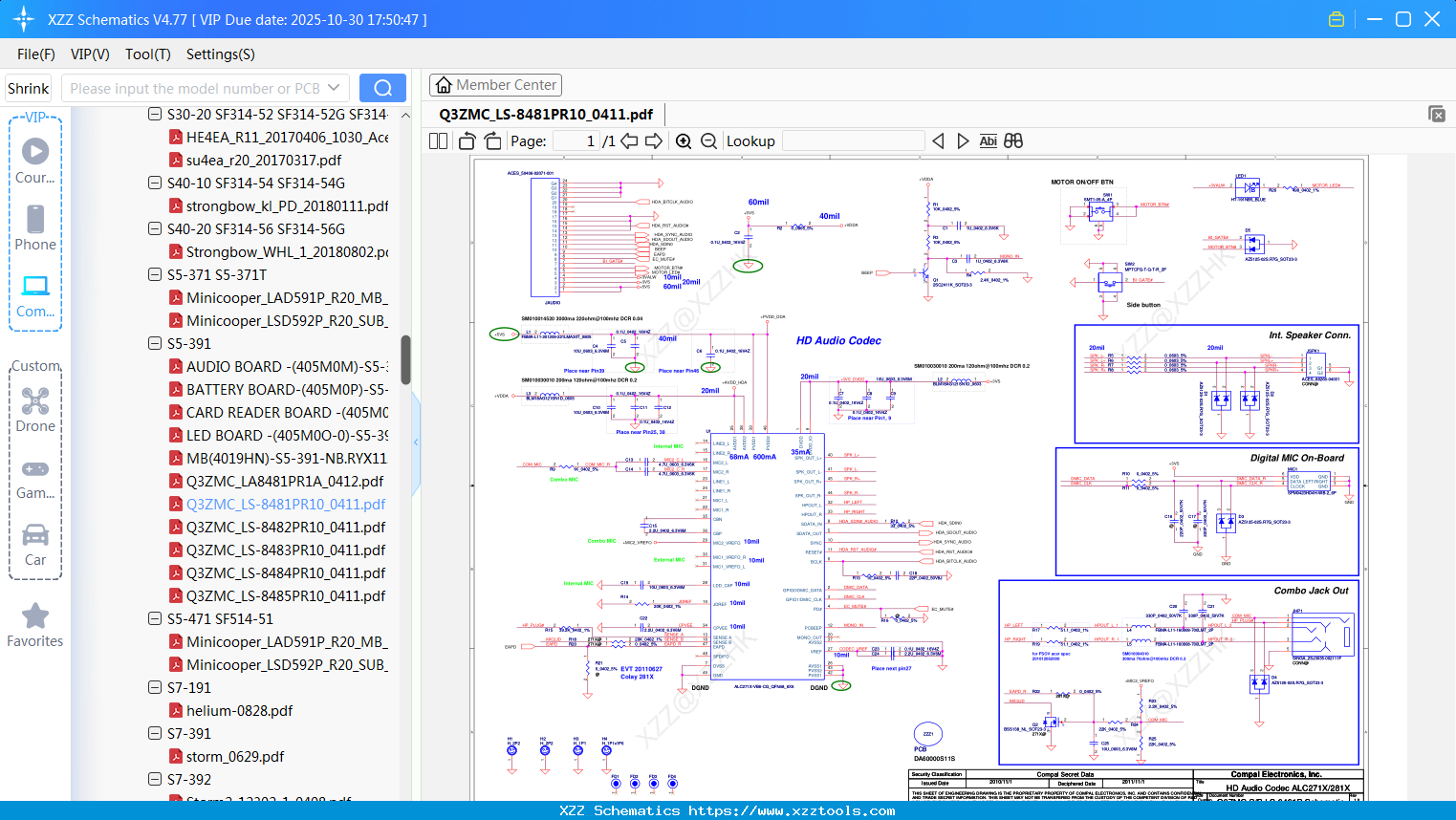Screen dimensions: 1456x820
Task: Collapse the S40-10 SF314-54 folder
Action: pos(155,183)
